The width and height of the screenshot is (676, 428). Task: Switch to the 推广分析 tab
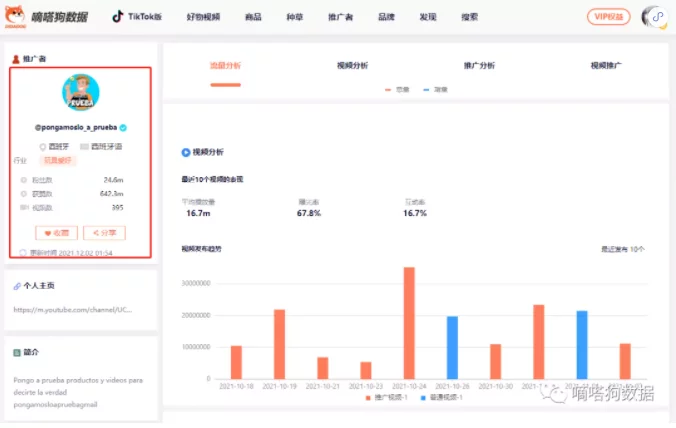(479, 66)
